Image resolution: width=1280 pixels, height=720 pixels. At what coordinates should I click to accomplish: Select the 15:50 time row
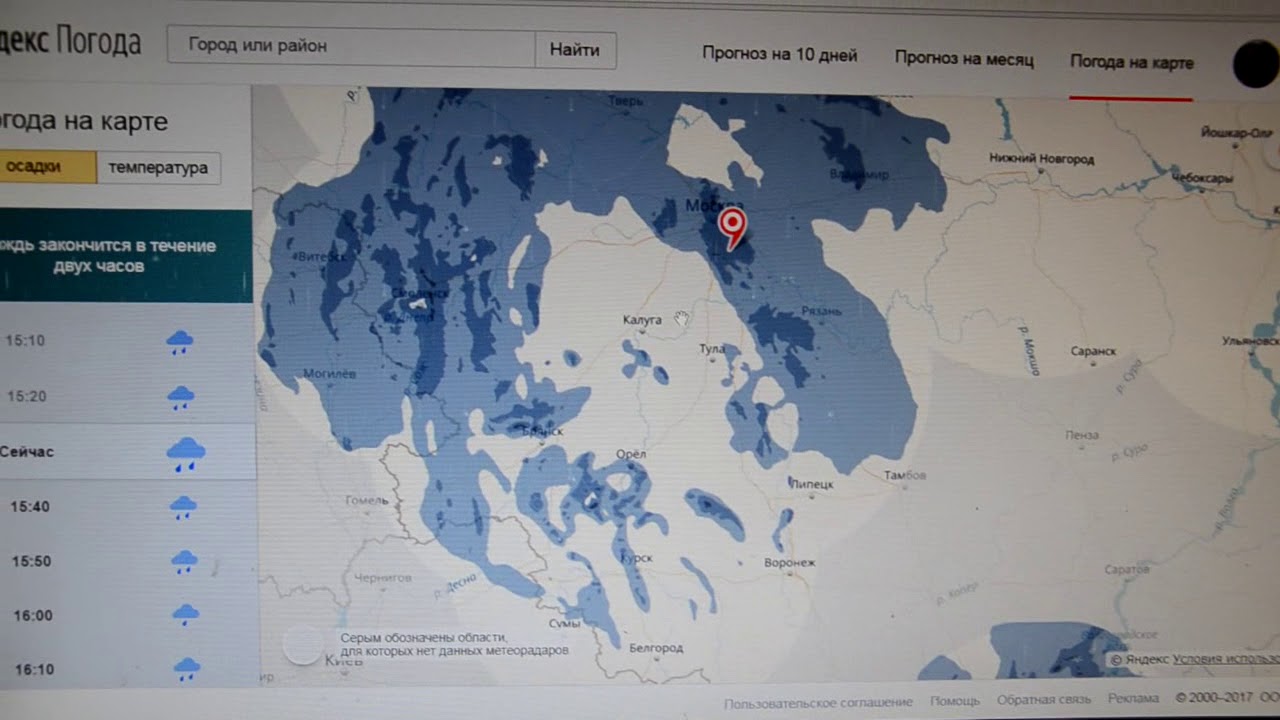128,561
